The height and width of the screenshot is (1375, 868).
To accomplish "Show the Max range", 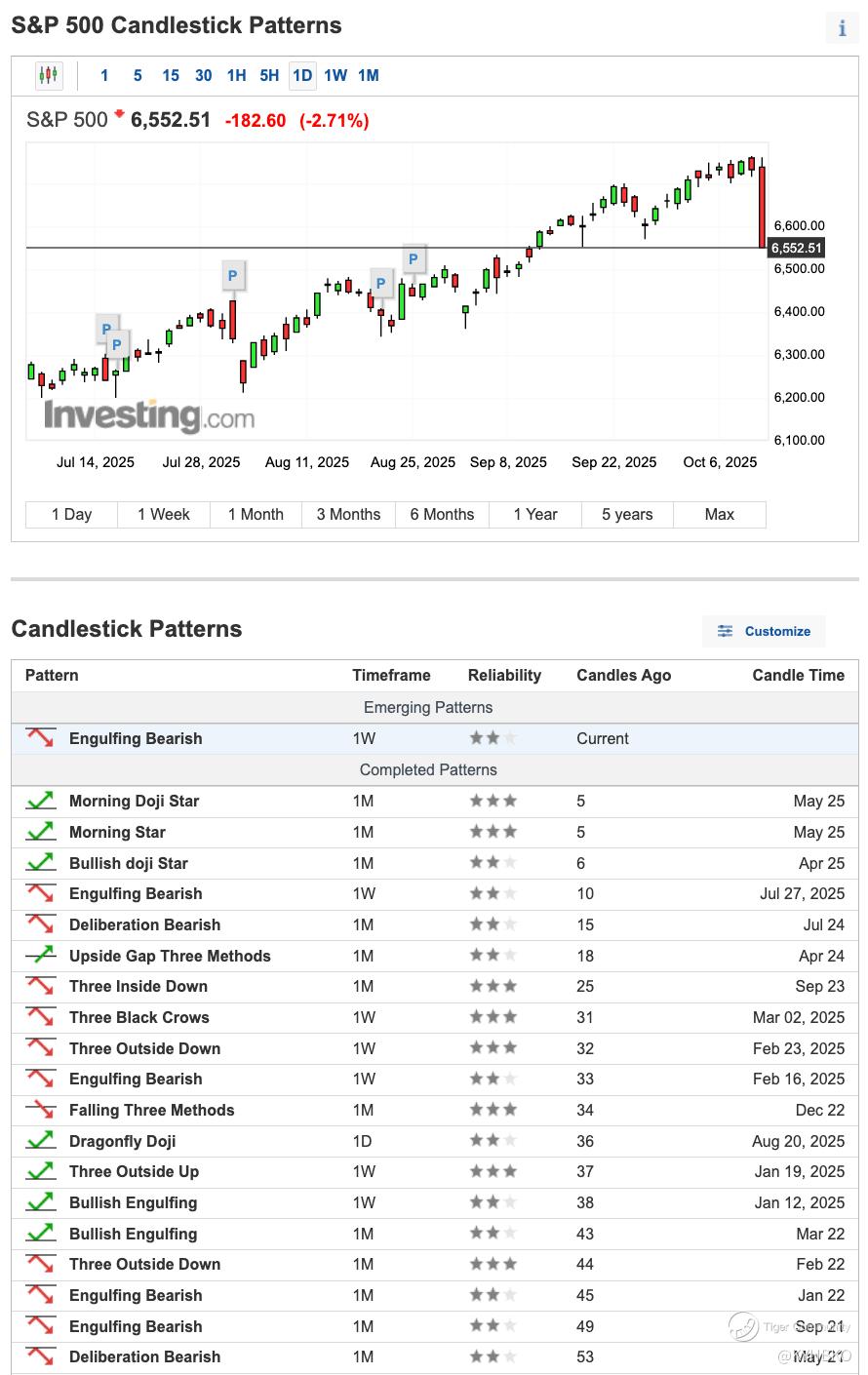I will (720, 515).
